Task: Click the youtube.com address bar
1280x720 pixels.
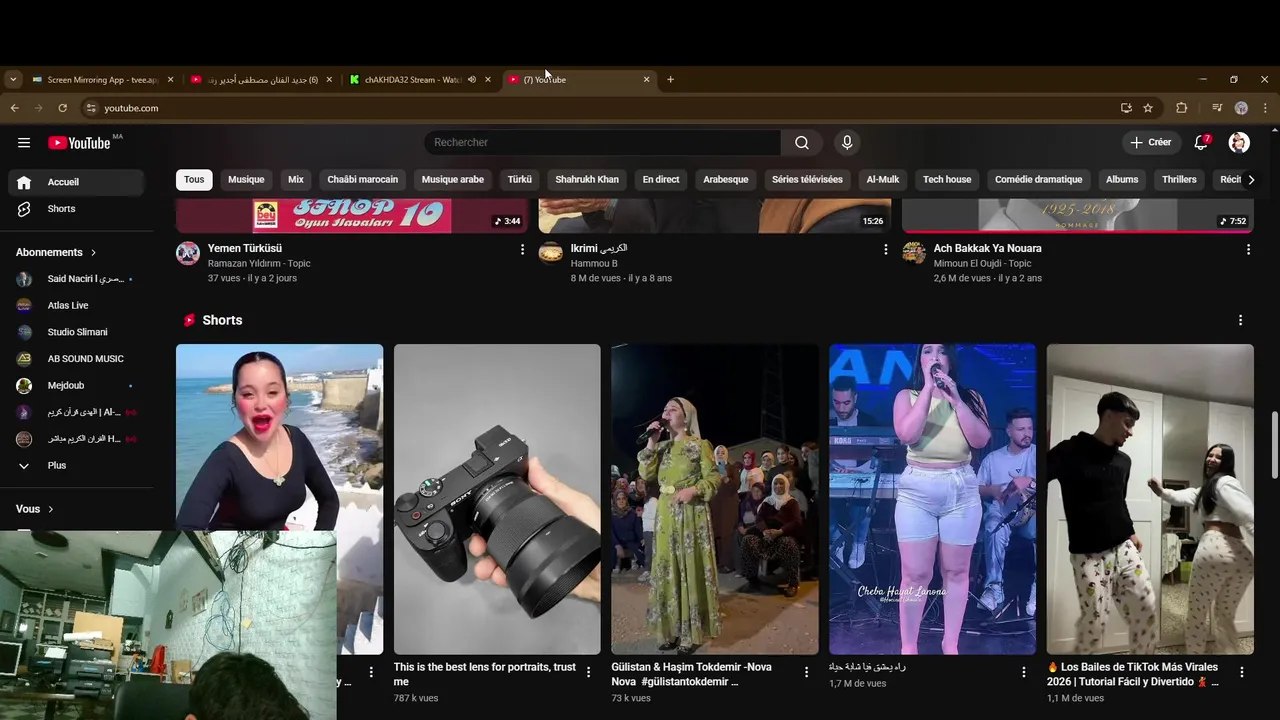Action: pyautogui.click(x=600, y=108)
